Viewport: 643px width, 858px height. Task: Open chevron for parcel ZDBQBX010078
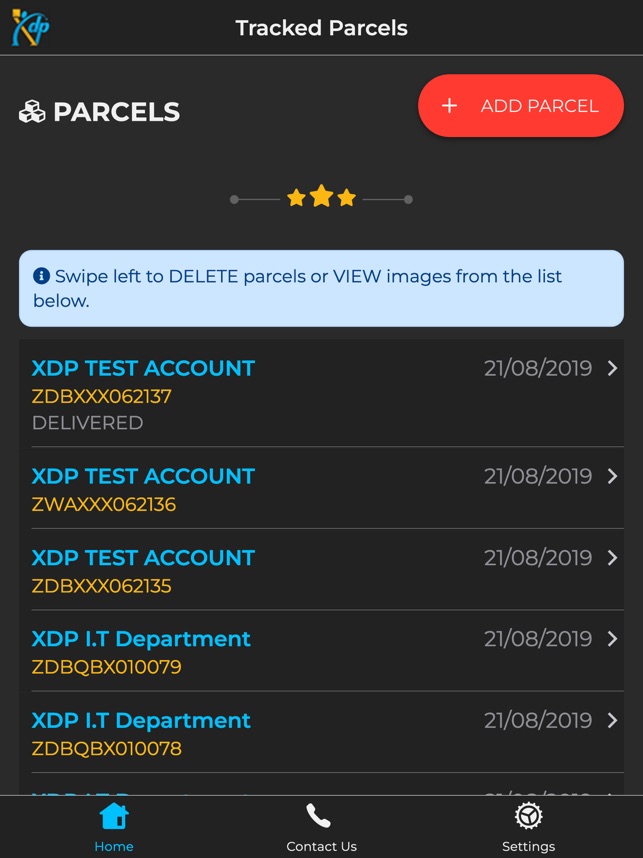click(612, 720)
